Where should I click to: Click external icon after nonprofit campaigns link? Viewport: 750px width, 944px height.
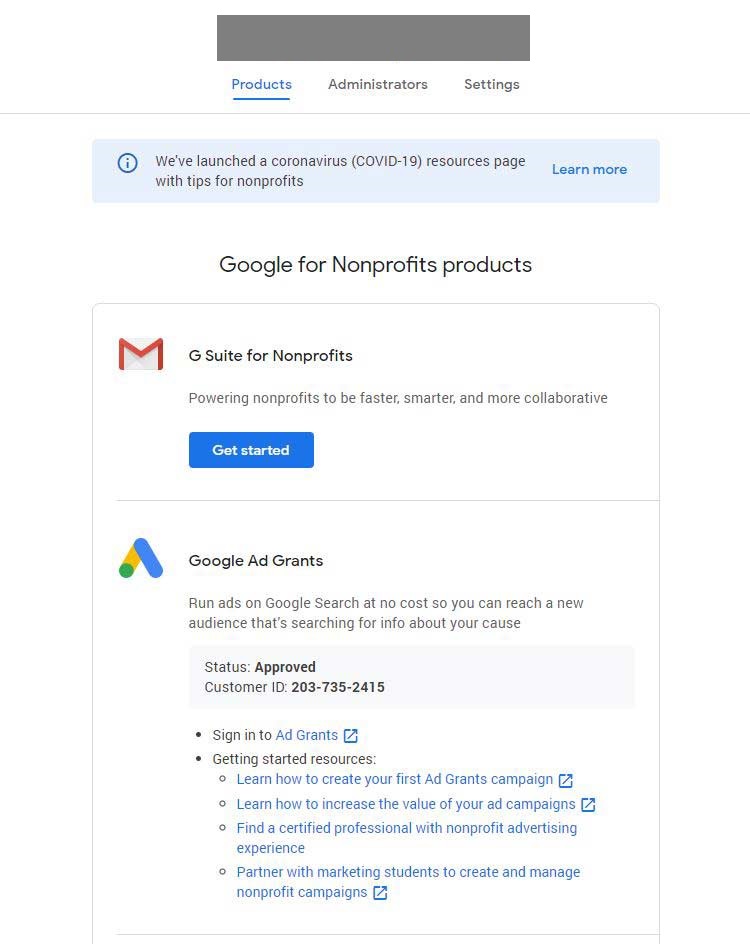click(x=380, y=893)
